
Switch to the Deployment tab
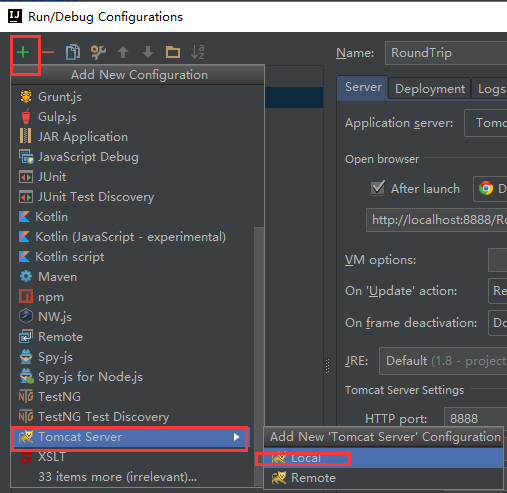coord(430,89)
